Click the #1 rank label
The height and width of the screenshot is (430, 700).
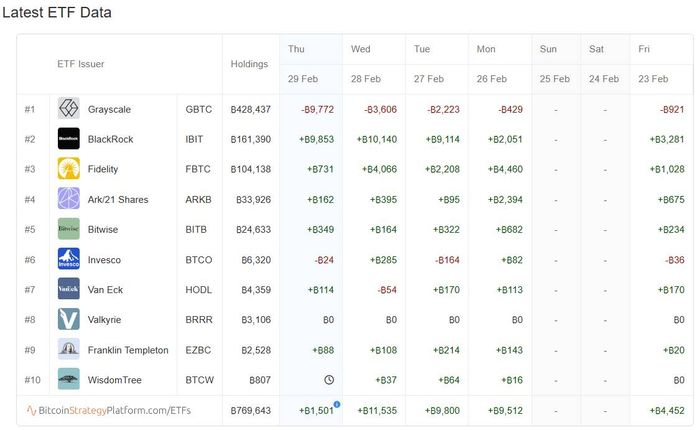(x=29, y=109)
